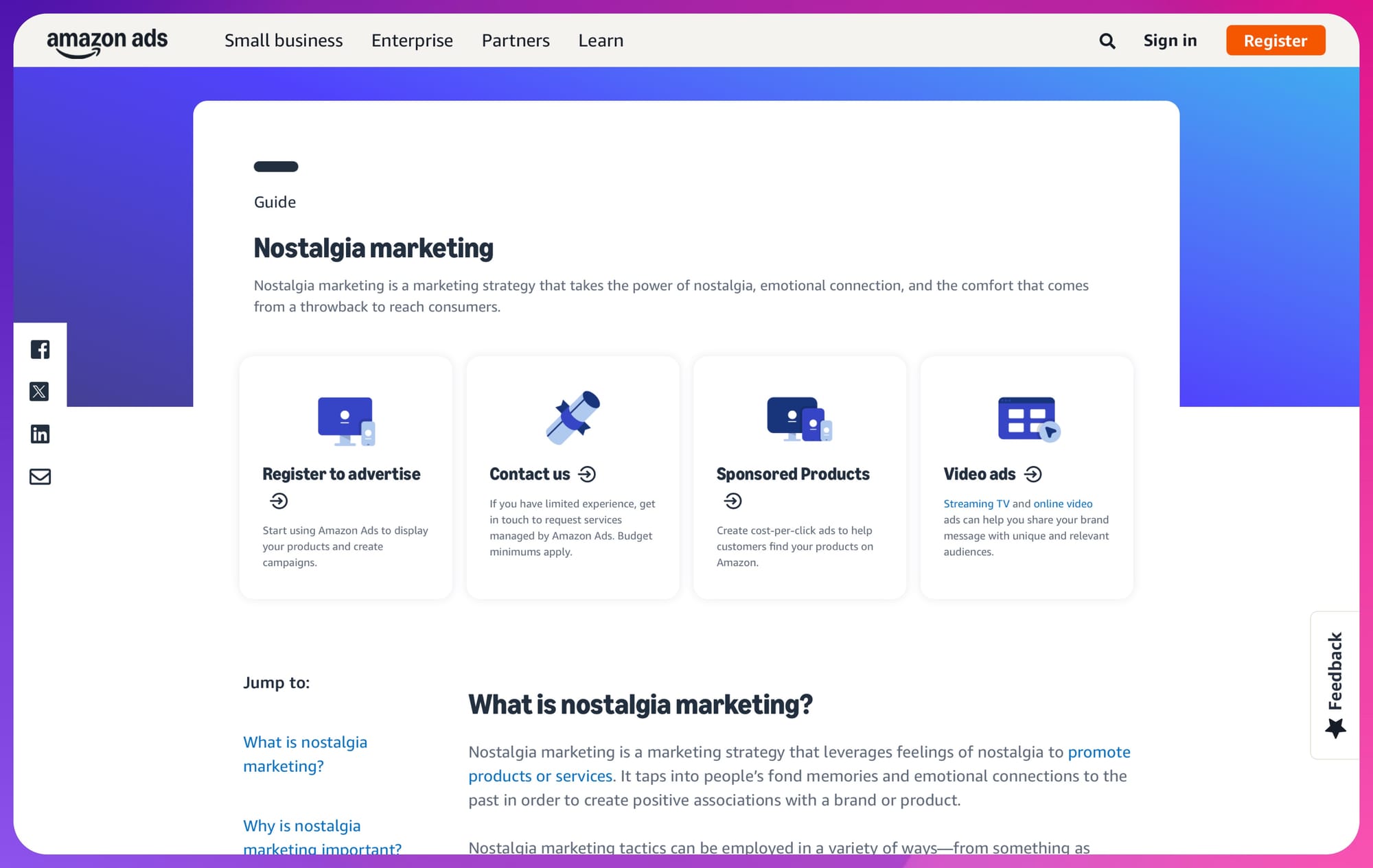The width and height of the screenshot is (1373, 868).
Task: Click the search magnifier icon
Action: coord(1107,41)
